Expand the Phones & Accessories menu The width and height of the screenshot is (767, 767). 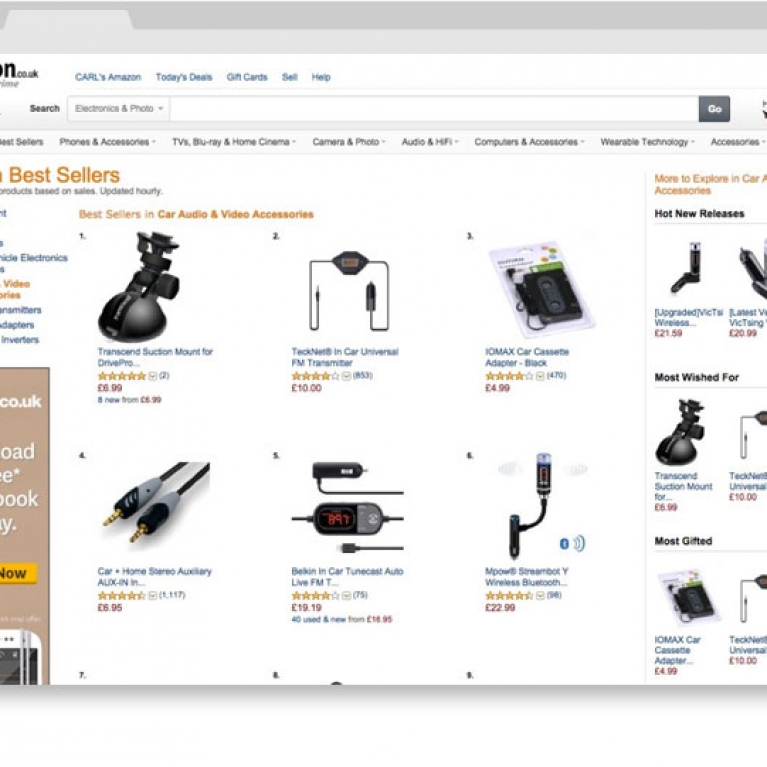[x=108, y=142]
